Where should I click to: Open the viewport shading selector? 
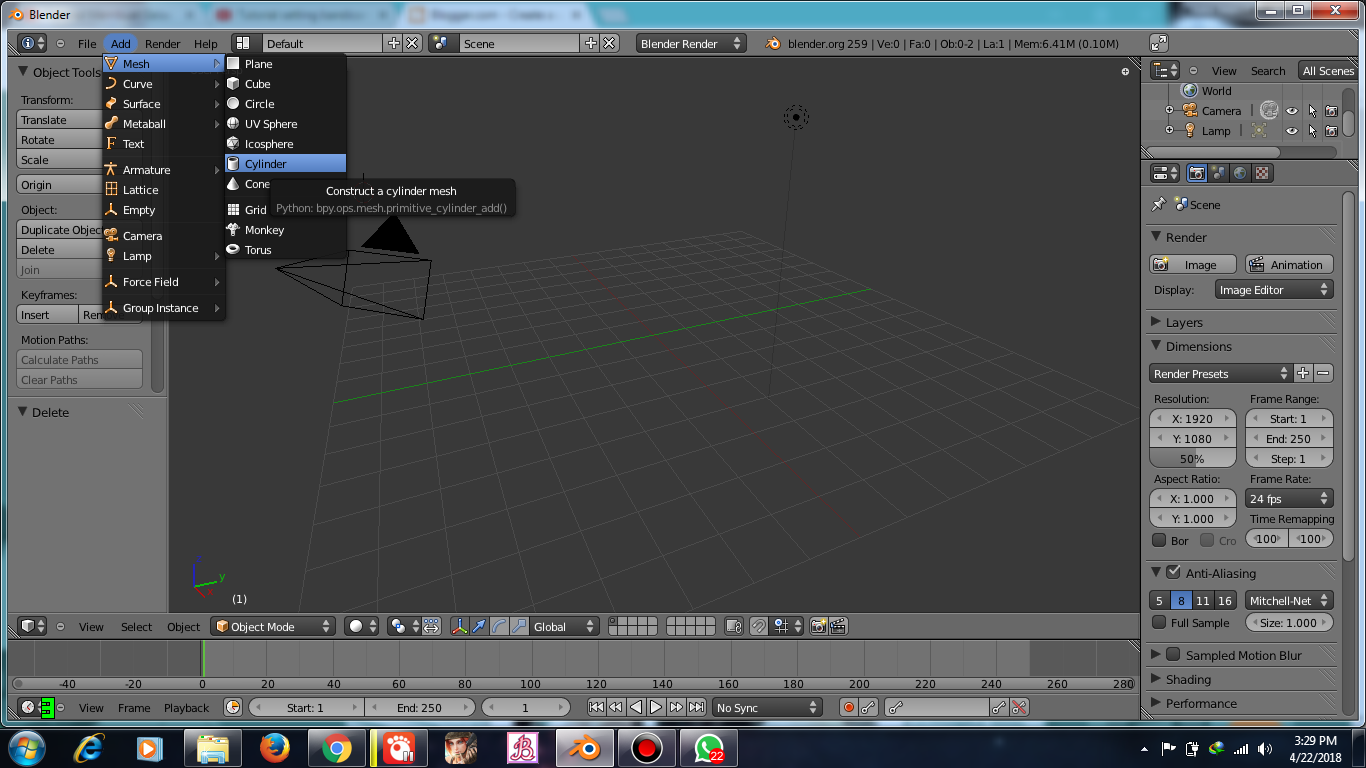[x=362, y=627]
